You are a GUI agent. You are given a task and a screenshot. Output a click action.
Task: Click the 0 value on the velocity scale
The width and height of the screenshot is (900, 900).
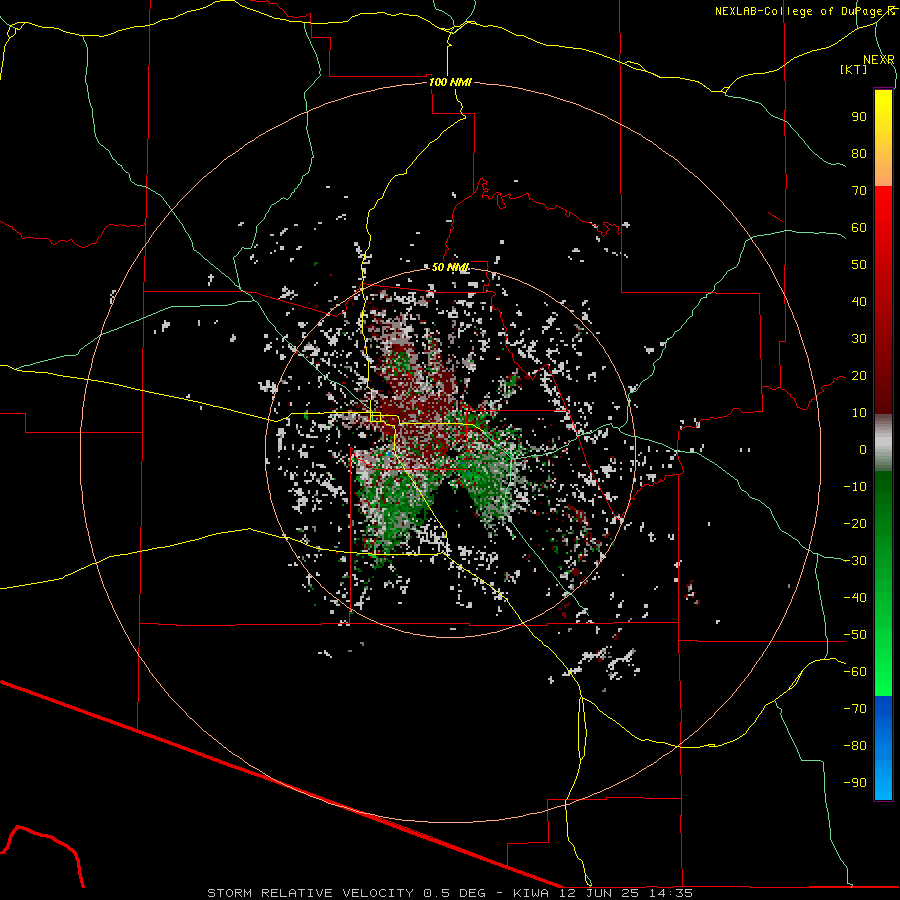coord(863,450)
